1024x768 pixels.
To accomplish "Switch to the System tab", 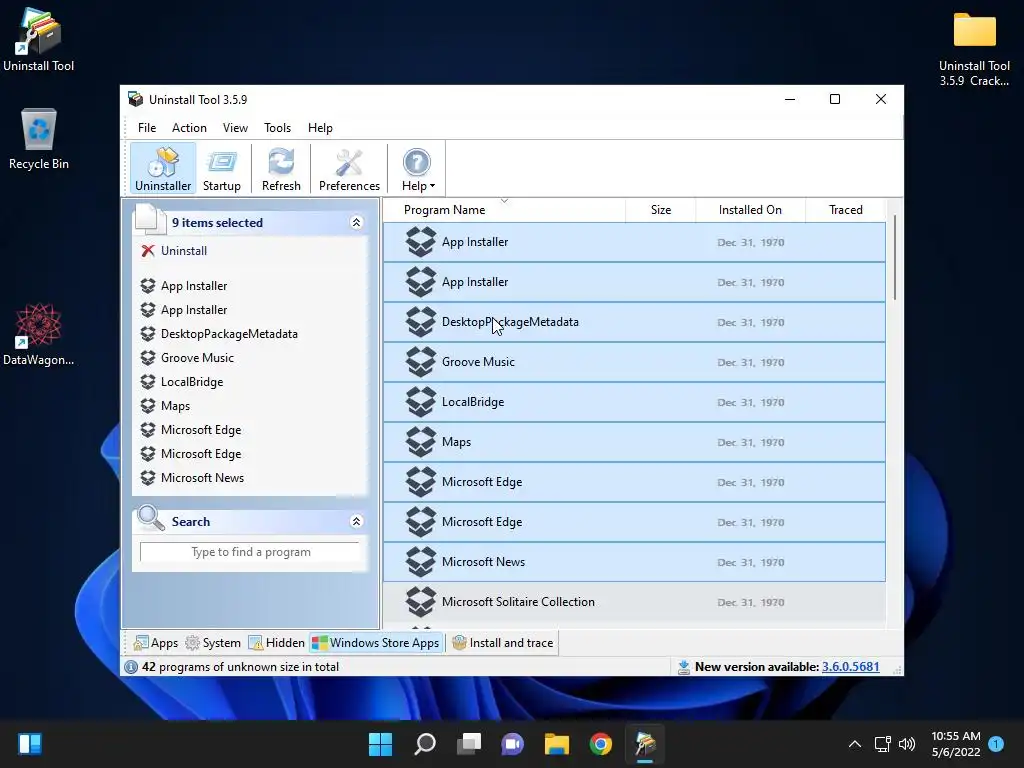I will tap(213, 643).
